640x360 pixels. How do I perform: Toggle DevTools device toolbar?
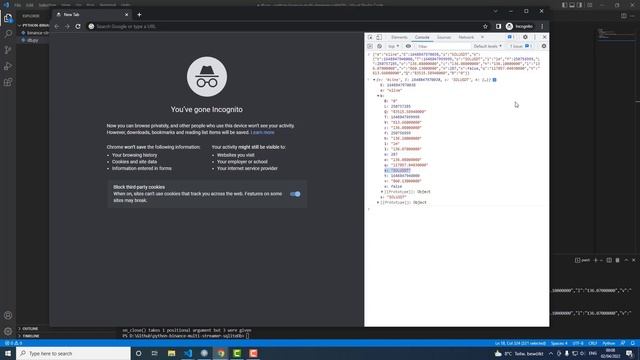pos(379,37)
